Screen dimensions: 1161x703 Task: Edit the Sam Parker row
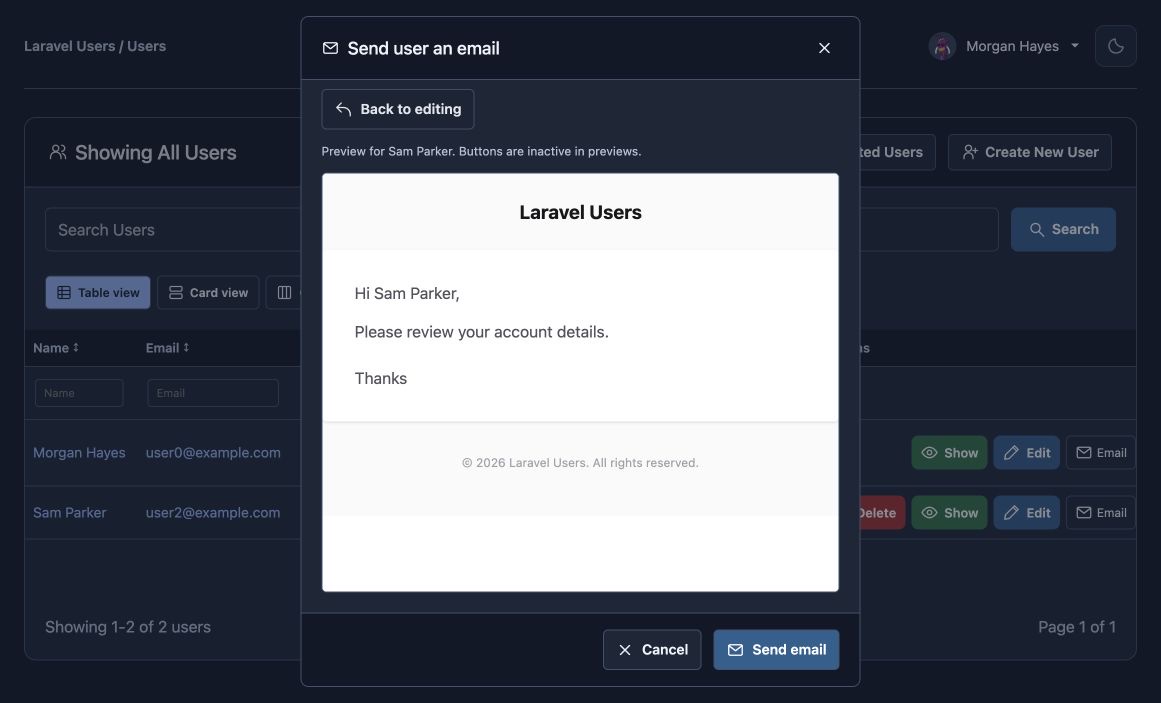[x=1027, y=513]
